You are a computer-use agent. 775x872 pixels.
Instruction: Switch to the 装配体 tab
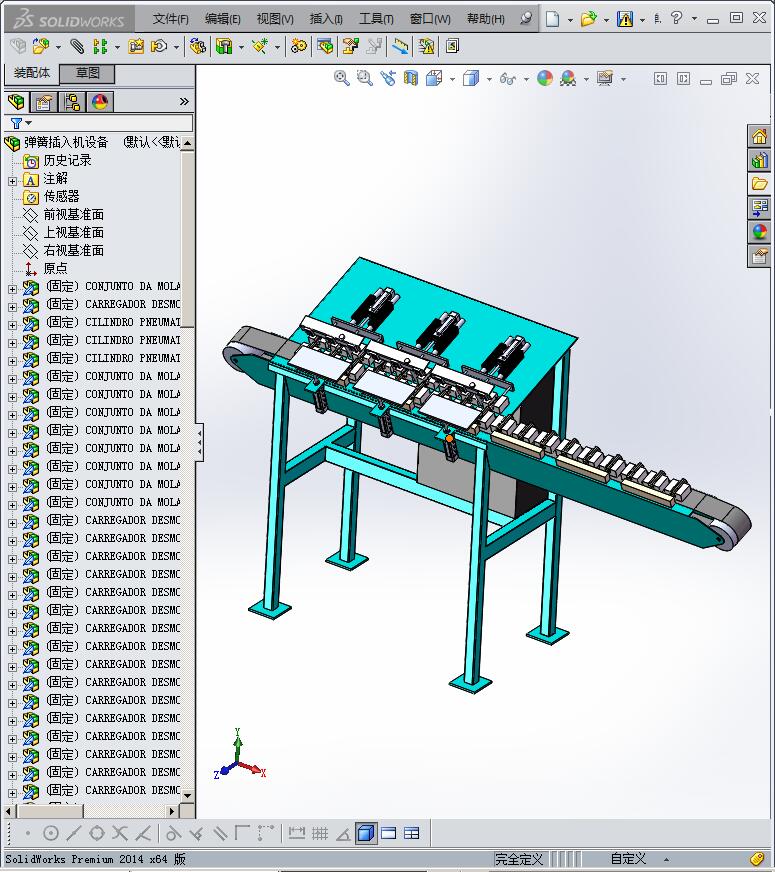pyautogui.click(x=32, y=73)
